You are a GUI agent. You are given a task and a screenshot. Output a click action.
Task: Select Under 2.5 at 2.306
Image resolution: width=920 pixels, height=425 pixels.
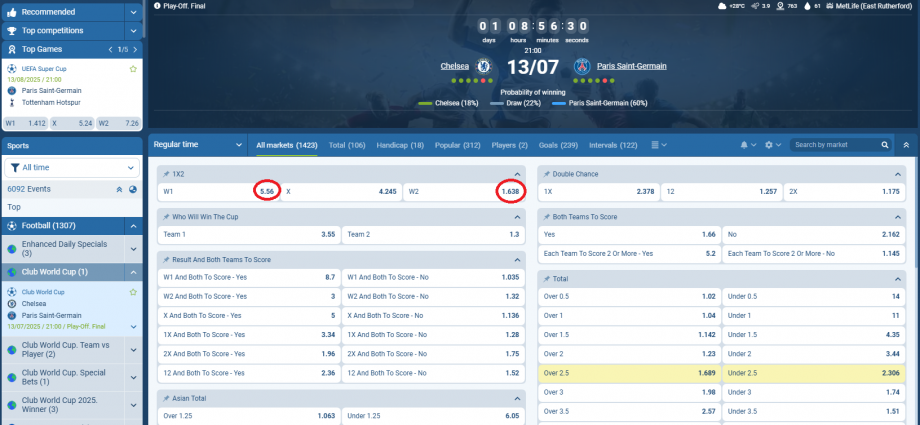[x=813, y=372]
